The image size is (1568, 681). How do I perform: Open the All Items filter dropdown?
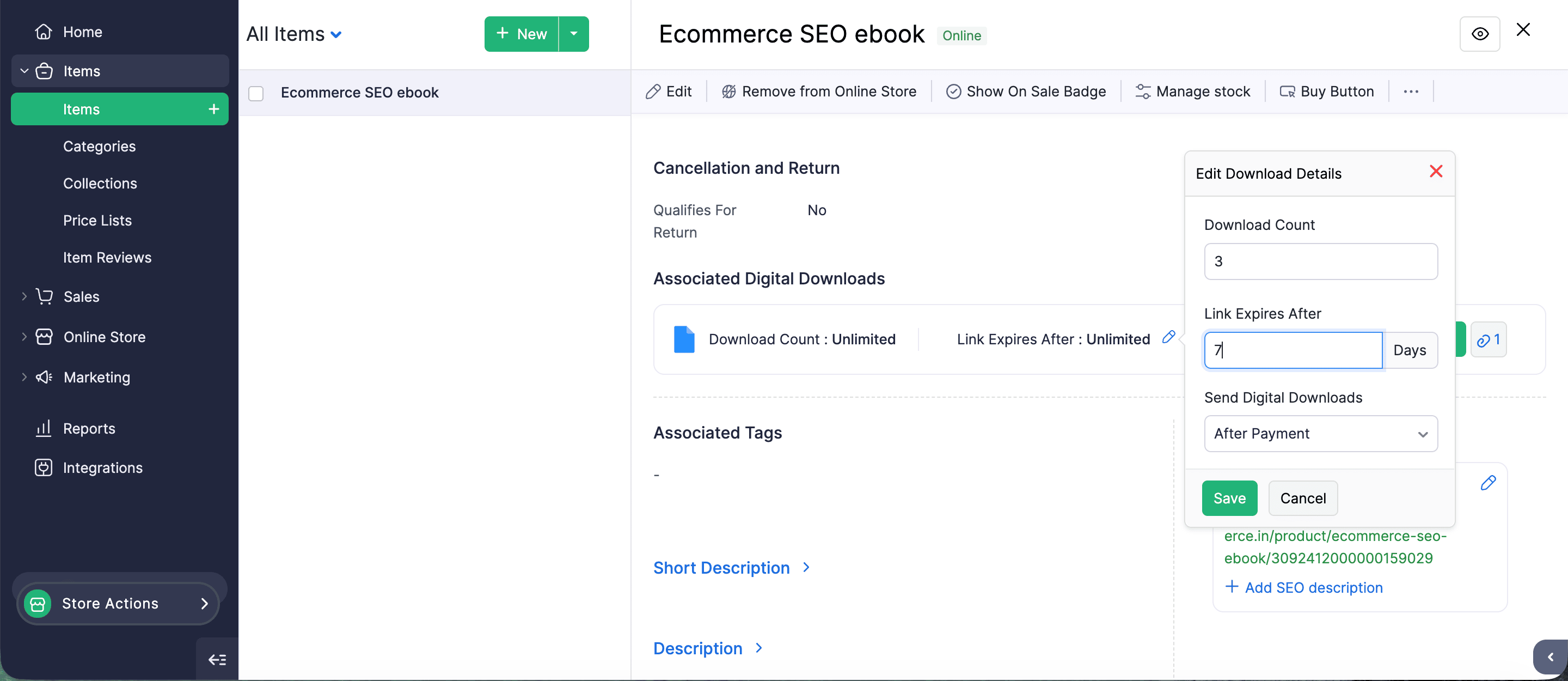pos(294,34)
